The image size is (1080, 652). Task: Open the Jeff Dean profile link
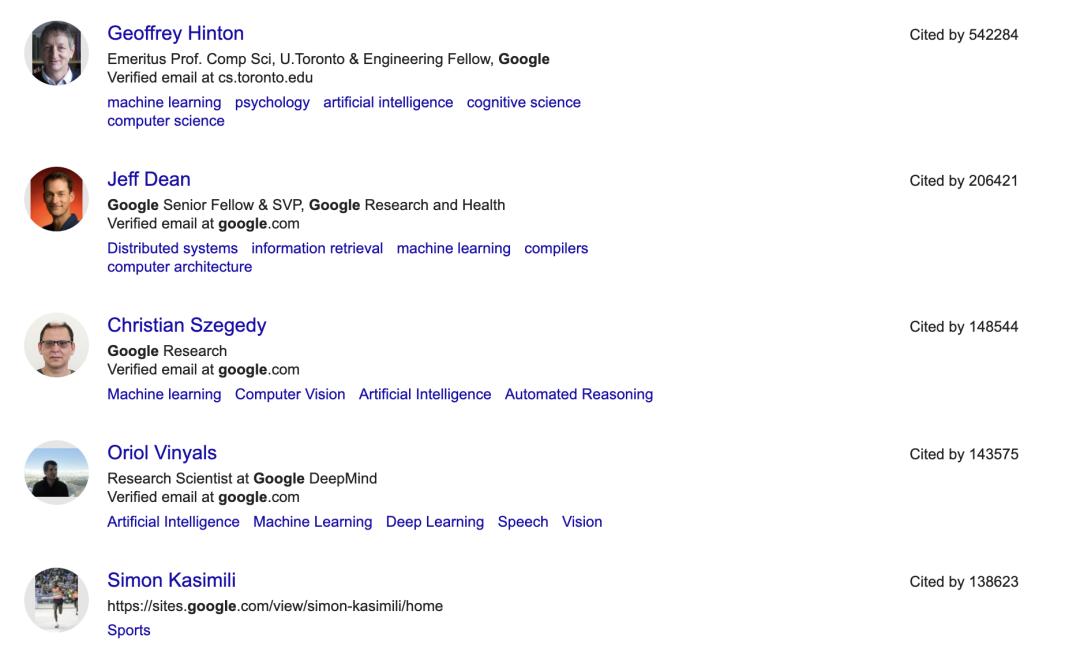click(x=148, y=180)
